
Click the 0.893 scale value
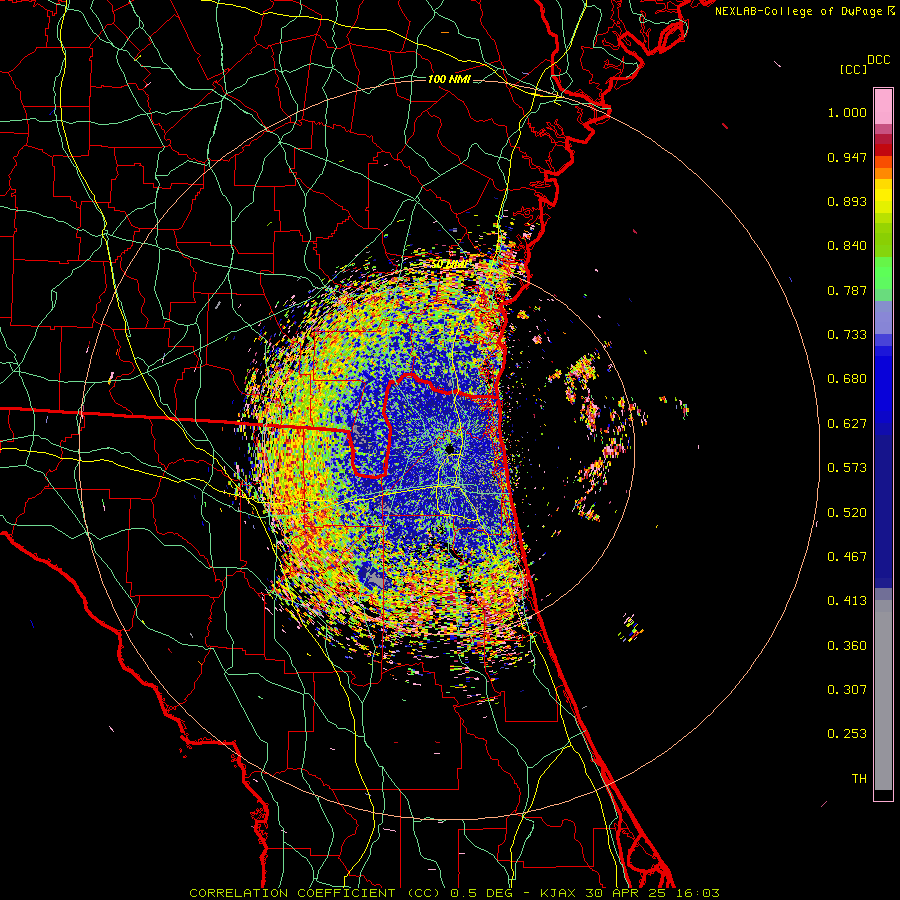(847, 201)
